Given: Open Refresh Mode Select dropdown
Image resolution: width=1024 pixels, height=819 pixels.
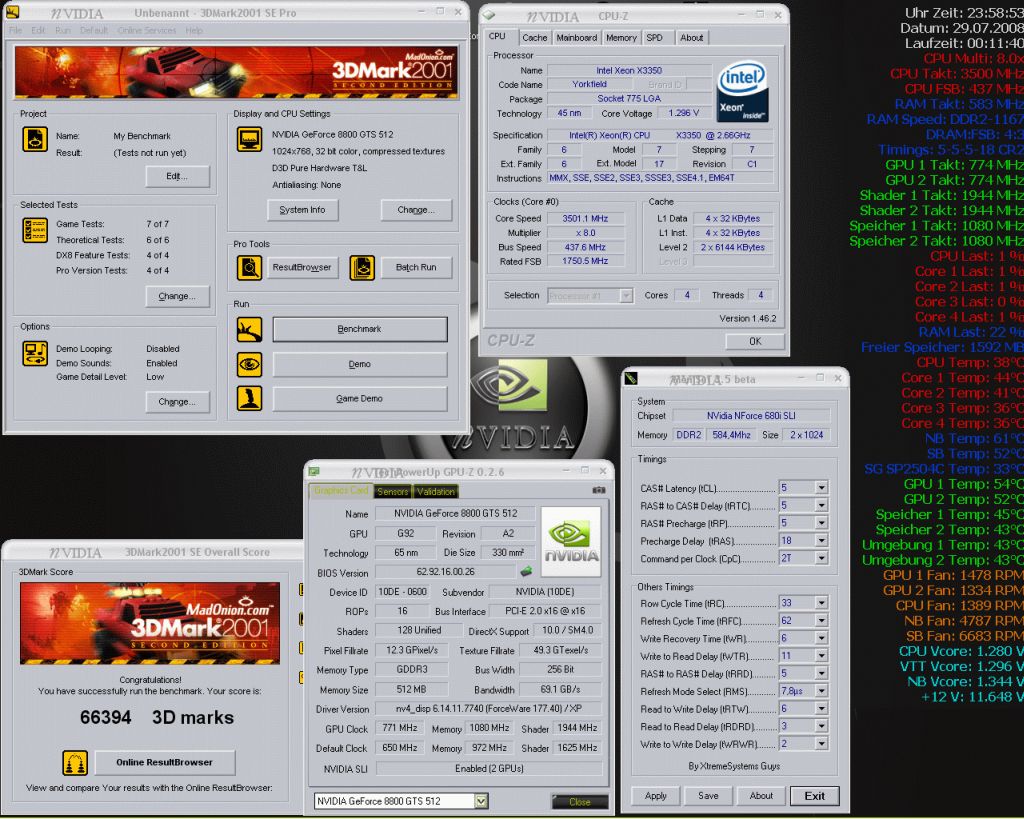Looking at the screenshot, I should tap(821, 691).
